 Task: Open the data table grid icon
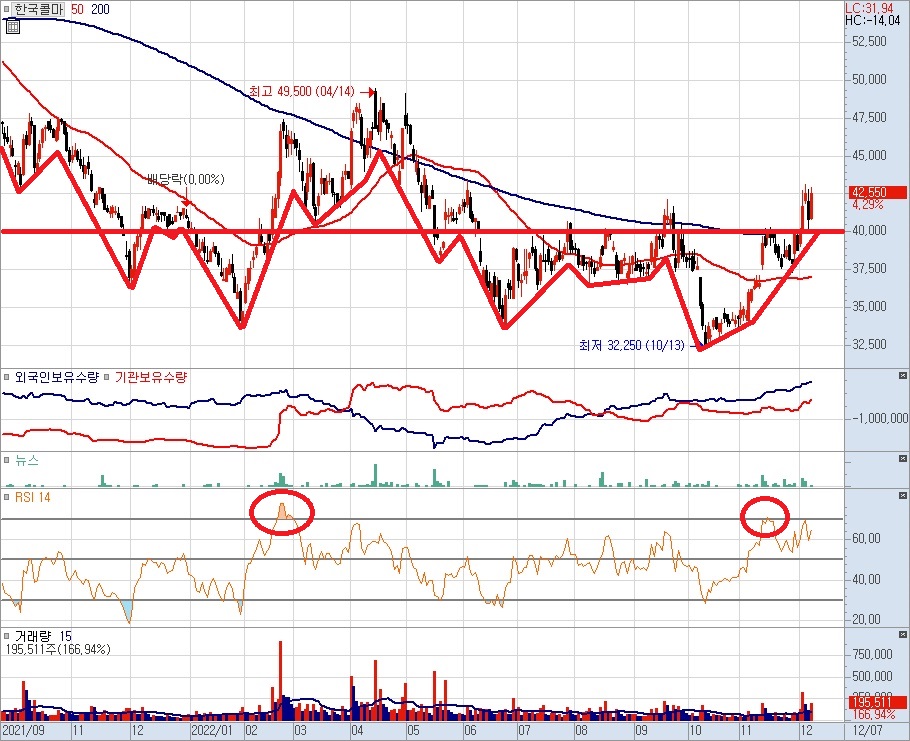point(12,27)
